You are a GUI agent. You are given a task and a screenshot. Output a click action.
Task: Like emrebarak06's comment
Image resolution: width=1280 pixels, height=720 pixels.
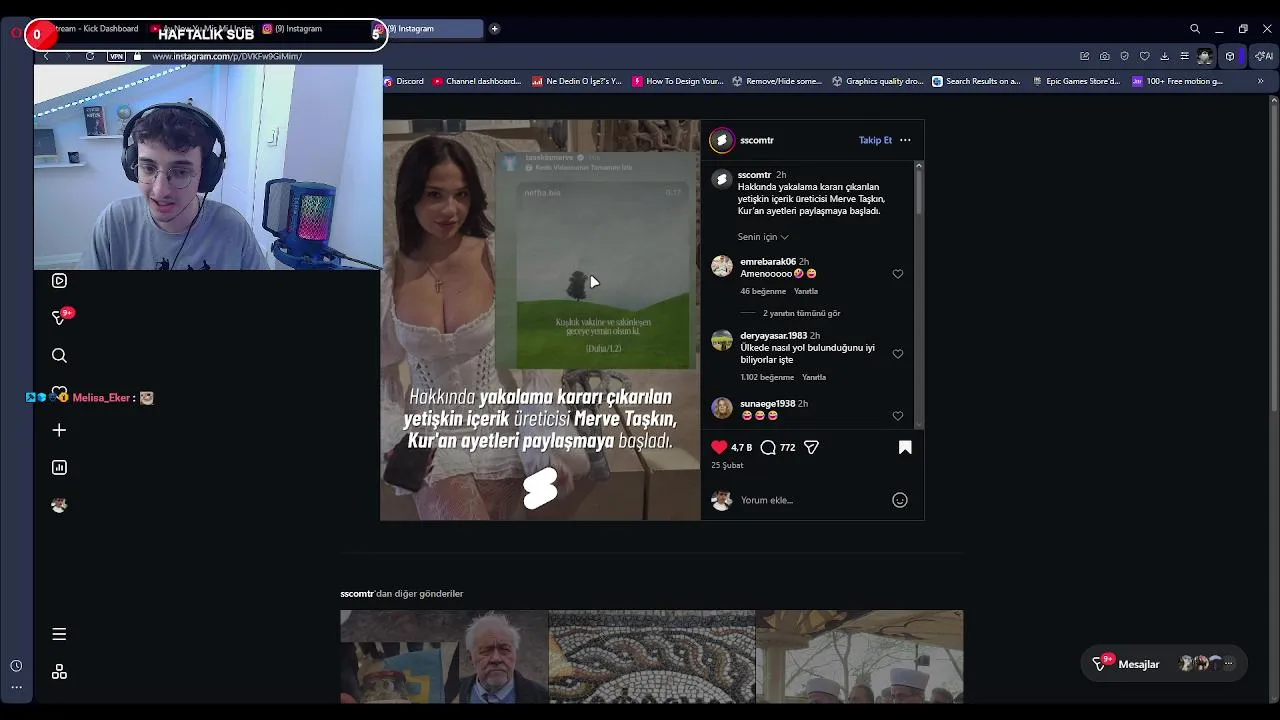(898, 274)
